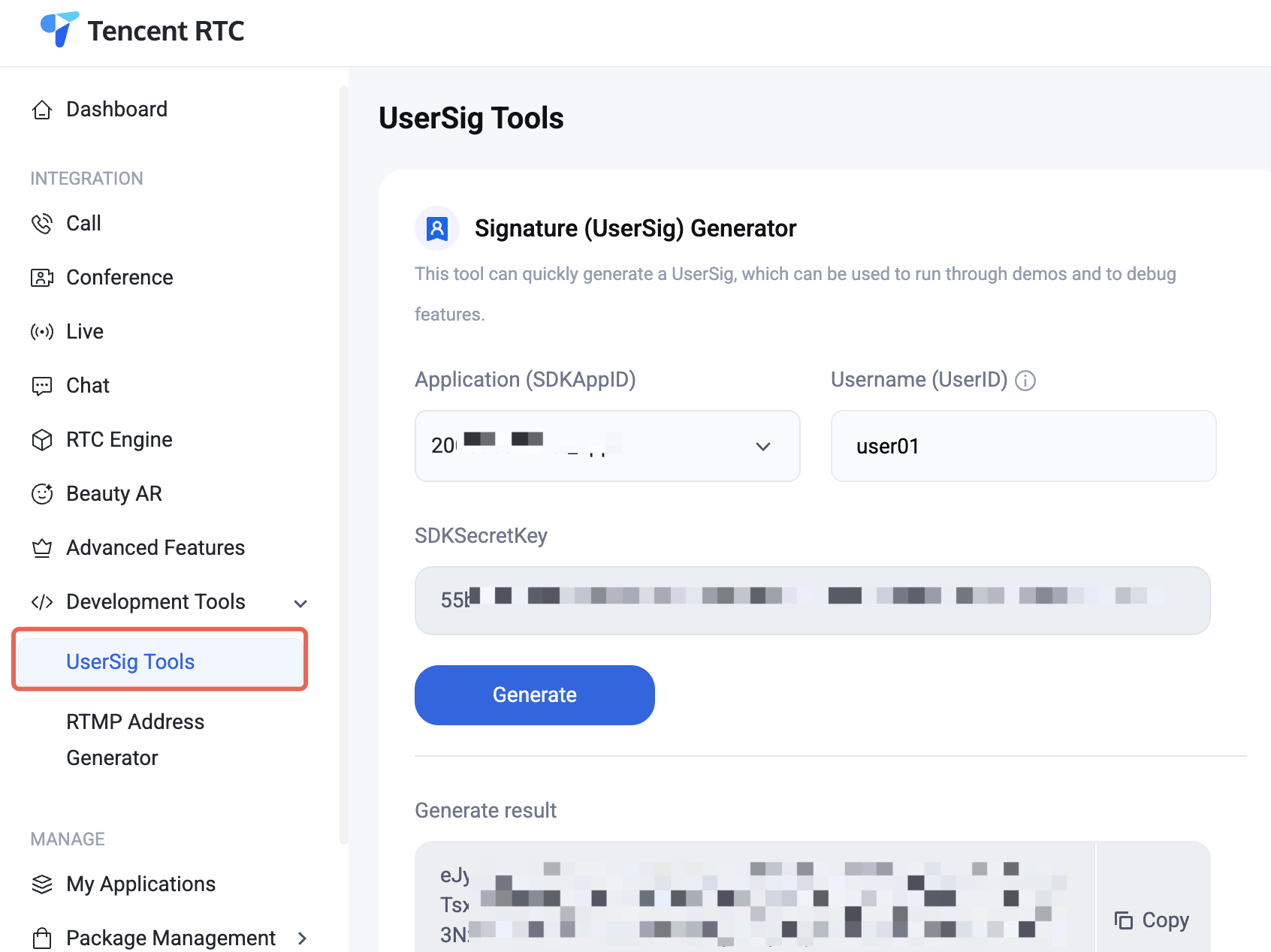
Task: Collapse the Development Tools section
Action: click(x=300, y=603)
